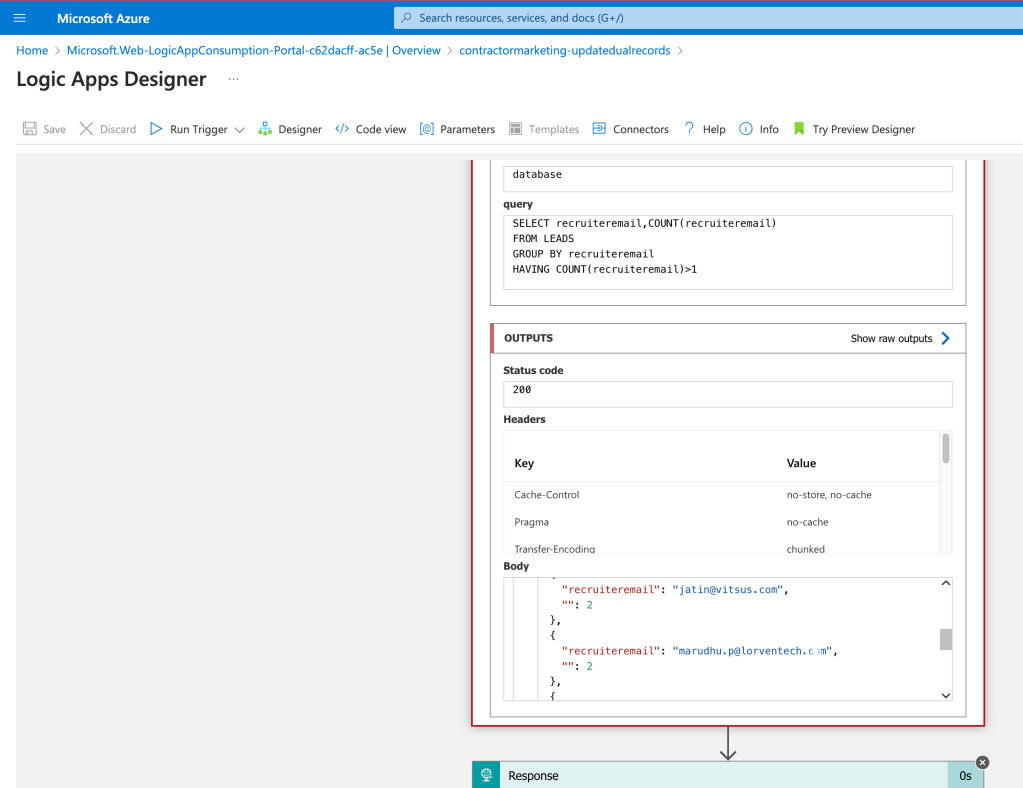This screenshot has width=1023, height=788.
Task: Click the X badge on Response card
Action: tap(982, 762)
